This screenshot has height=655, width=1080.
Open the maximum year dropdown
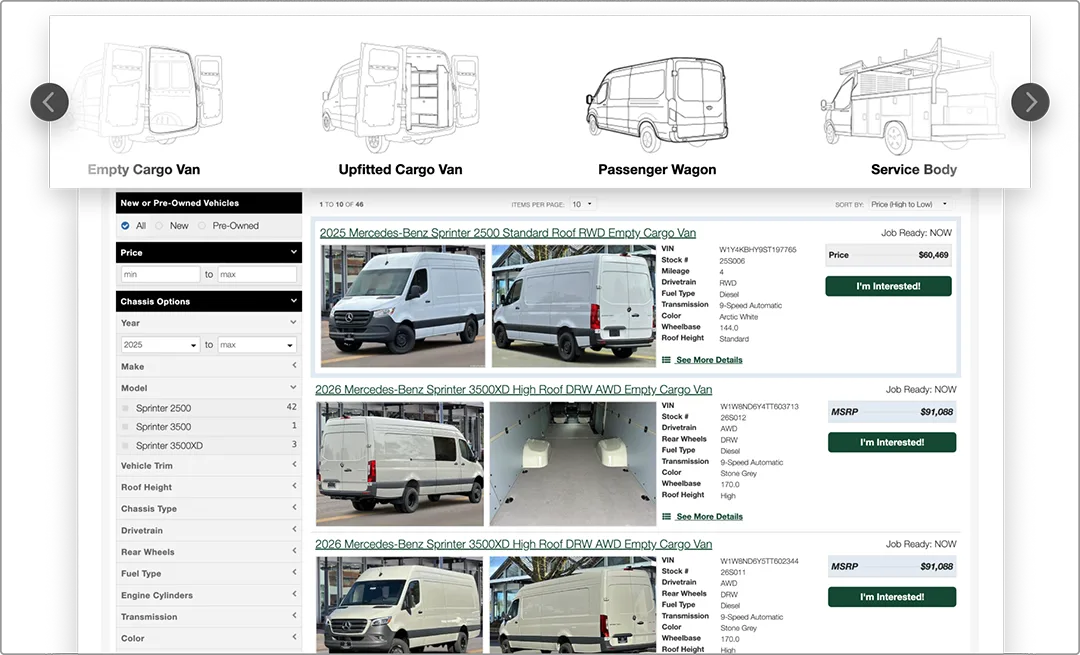tap(257, 344)
